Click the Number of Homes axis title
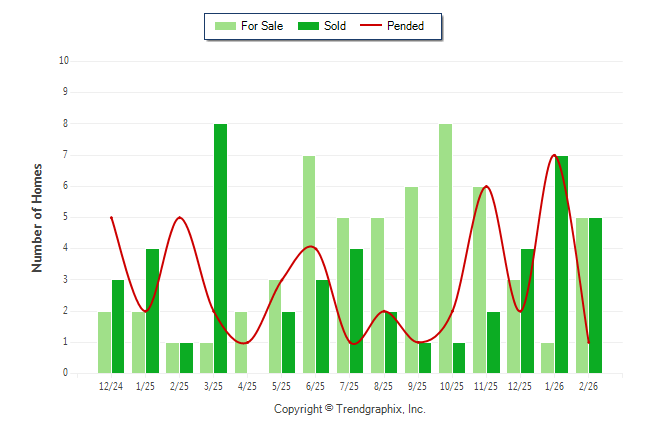Viewport: 646px width, 434px height. click(x=38, y=217)
